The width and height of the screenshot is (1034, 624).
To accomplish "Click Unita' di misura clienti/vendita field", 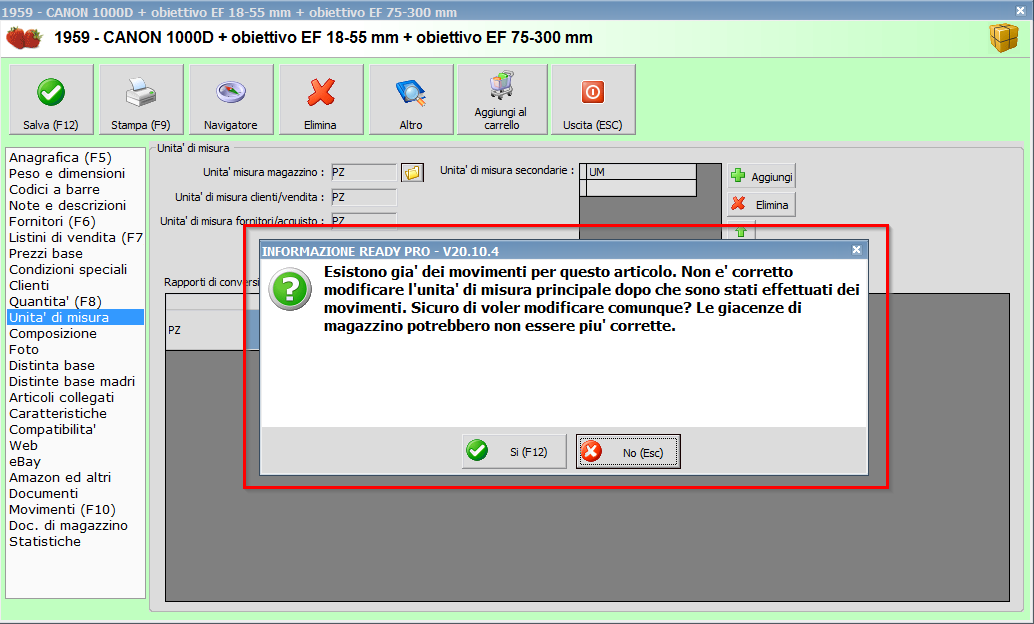I will click(363, 197).
